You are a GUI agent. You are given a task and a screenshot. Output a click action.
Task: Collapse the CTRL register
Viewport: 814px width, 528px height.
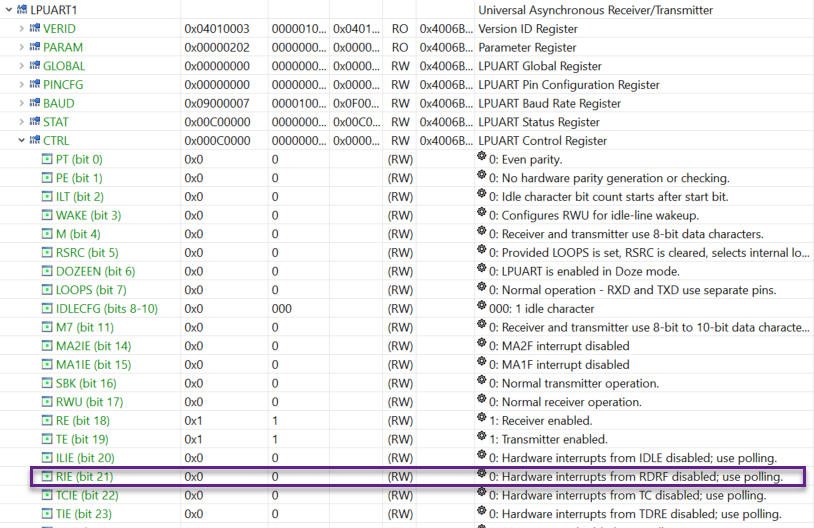coord(21,140)
